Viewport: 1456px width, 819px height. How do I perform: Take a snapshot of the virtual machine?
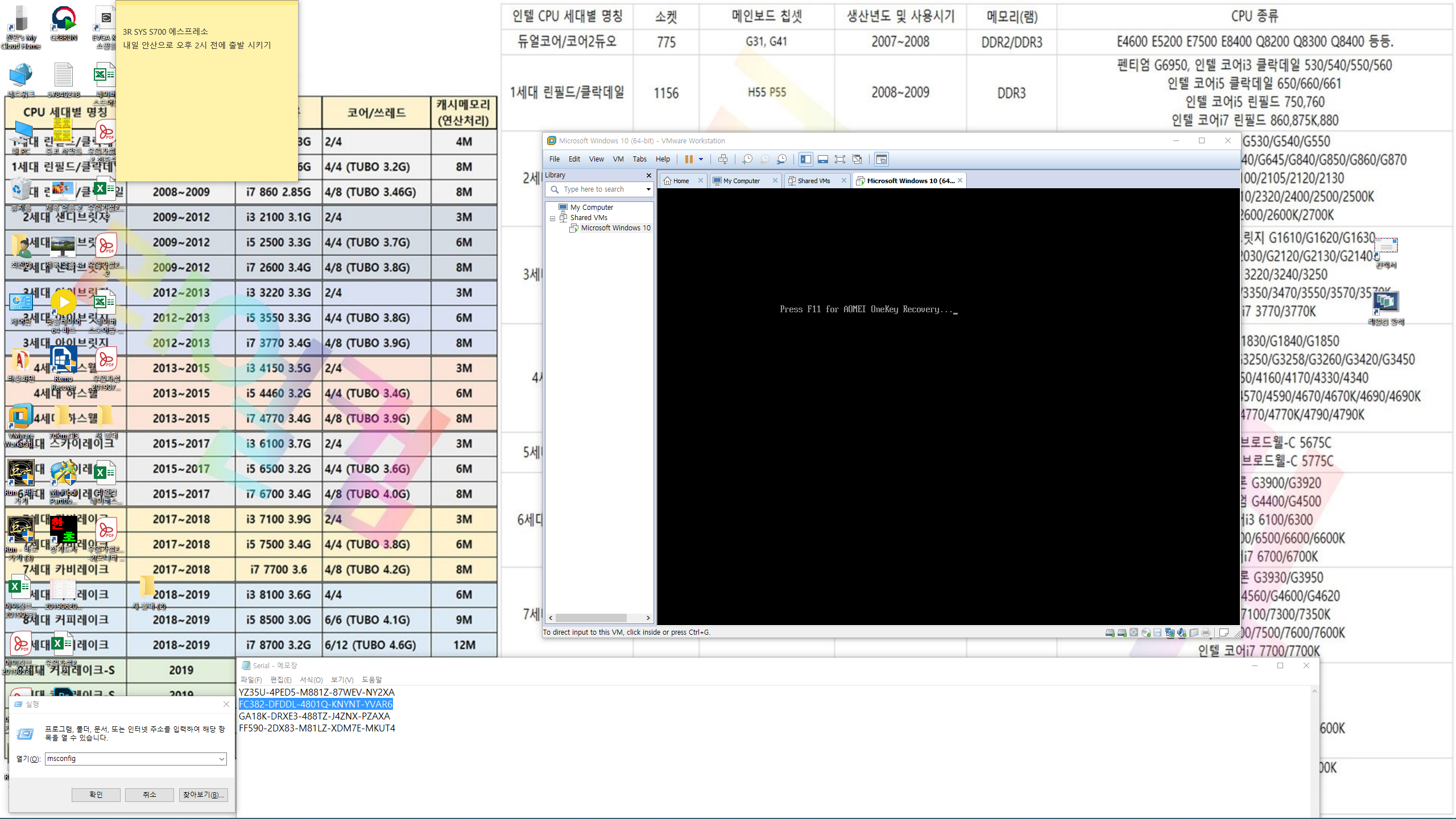pos(747,159)
